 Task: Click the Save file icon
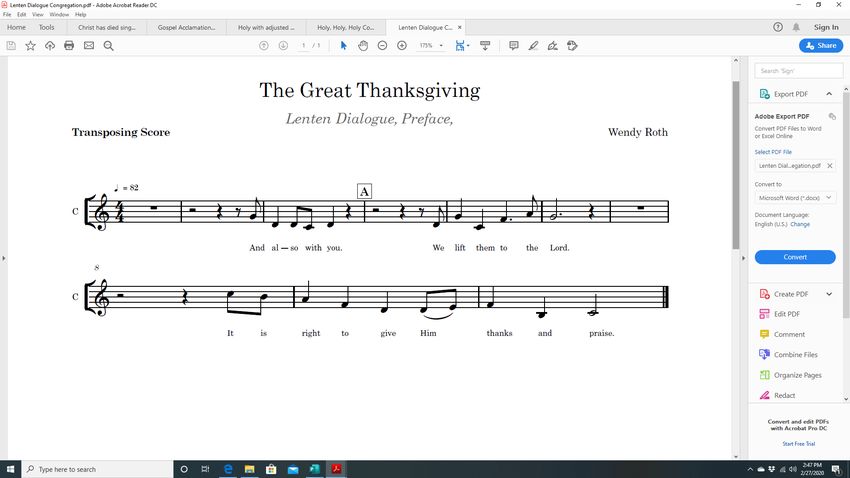[x=11, y=46]
